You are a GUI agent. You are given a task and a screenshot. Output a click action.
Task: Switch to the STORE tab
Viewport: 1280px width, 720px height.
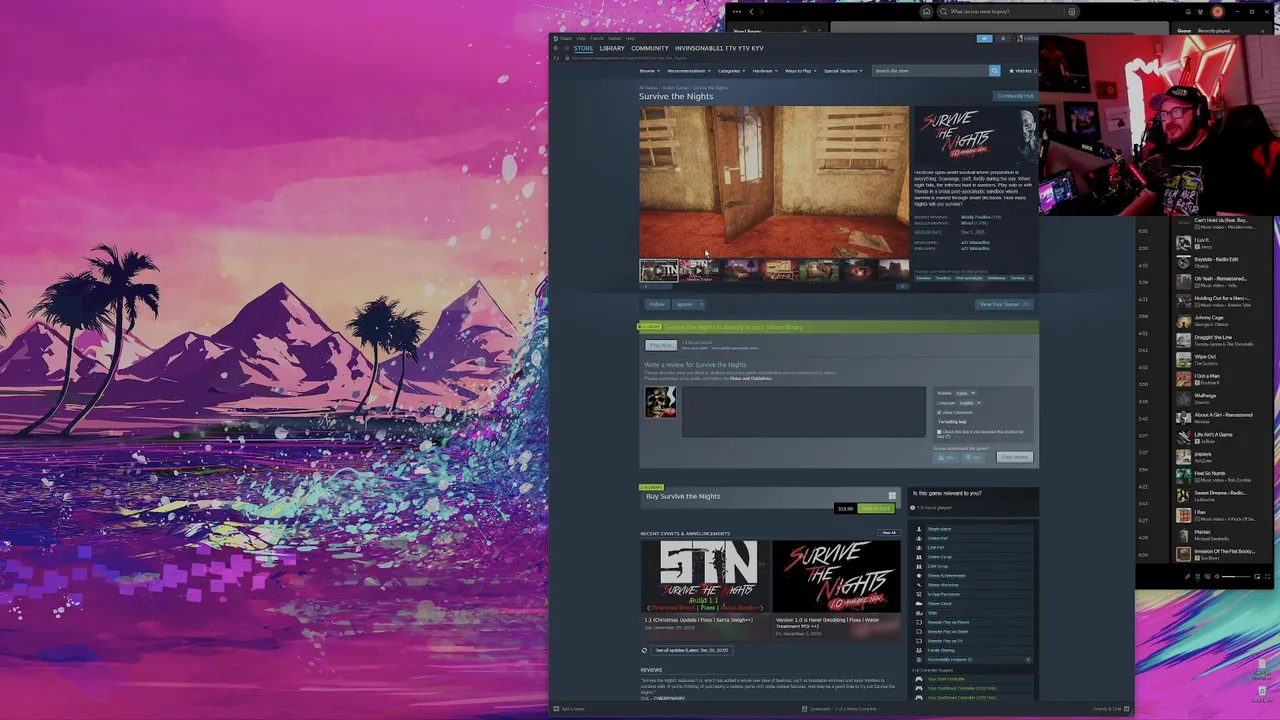[583, 48]
